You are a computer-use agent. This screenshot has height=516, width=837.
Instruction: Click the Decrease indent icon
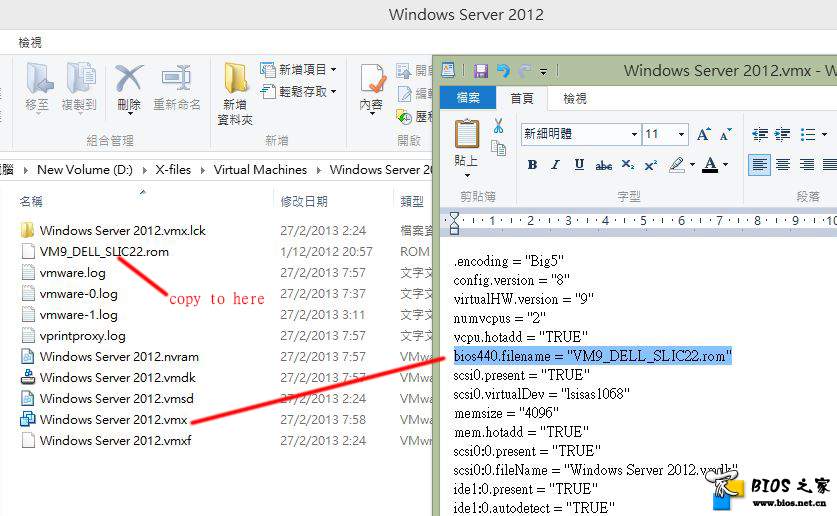coord(760,134)
